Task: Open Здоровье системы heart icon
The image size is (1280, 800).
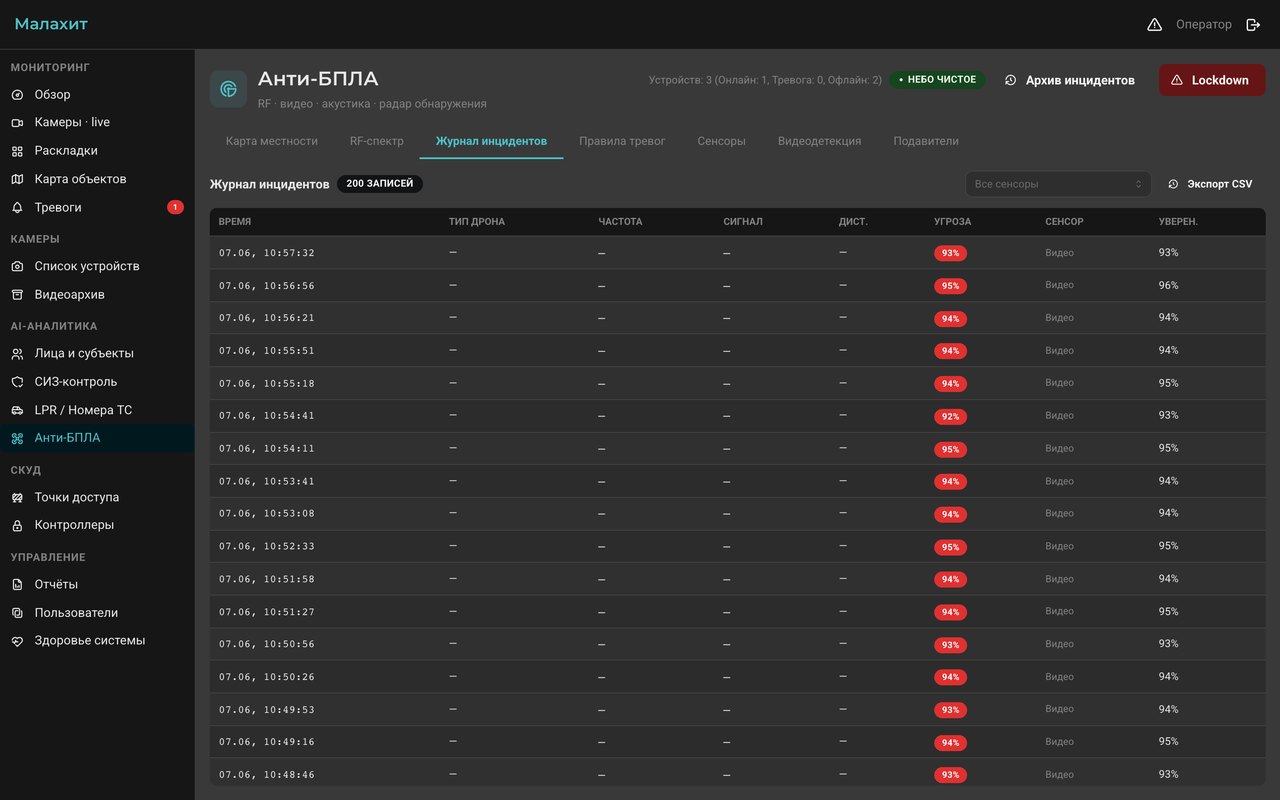Action: pyautogui.click(x=17, y=641)
